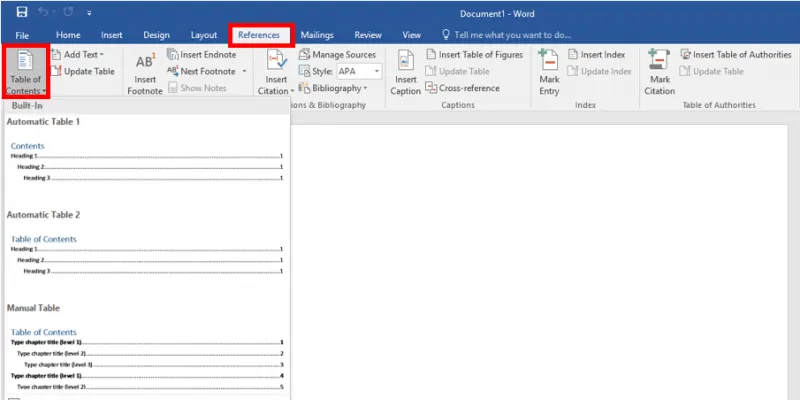
Task: Click the Redo icon in quick access toolbar
Action: point(68,12)
